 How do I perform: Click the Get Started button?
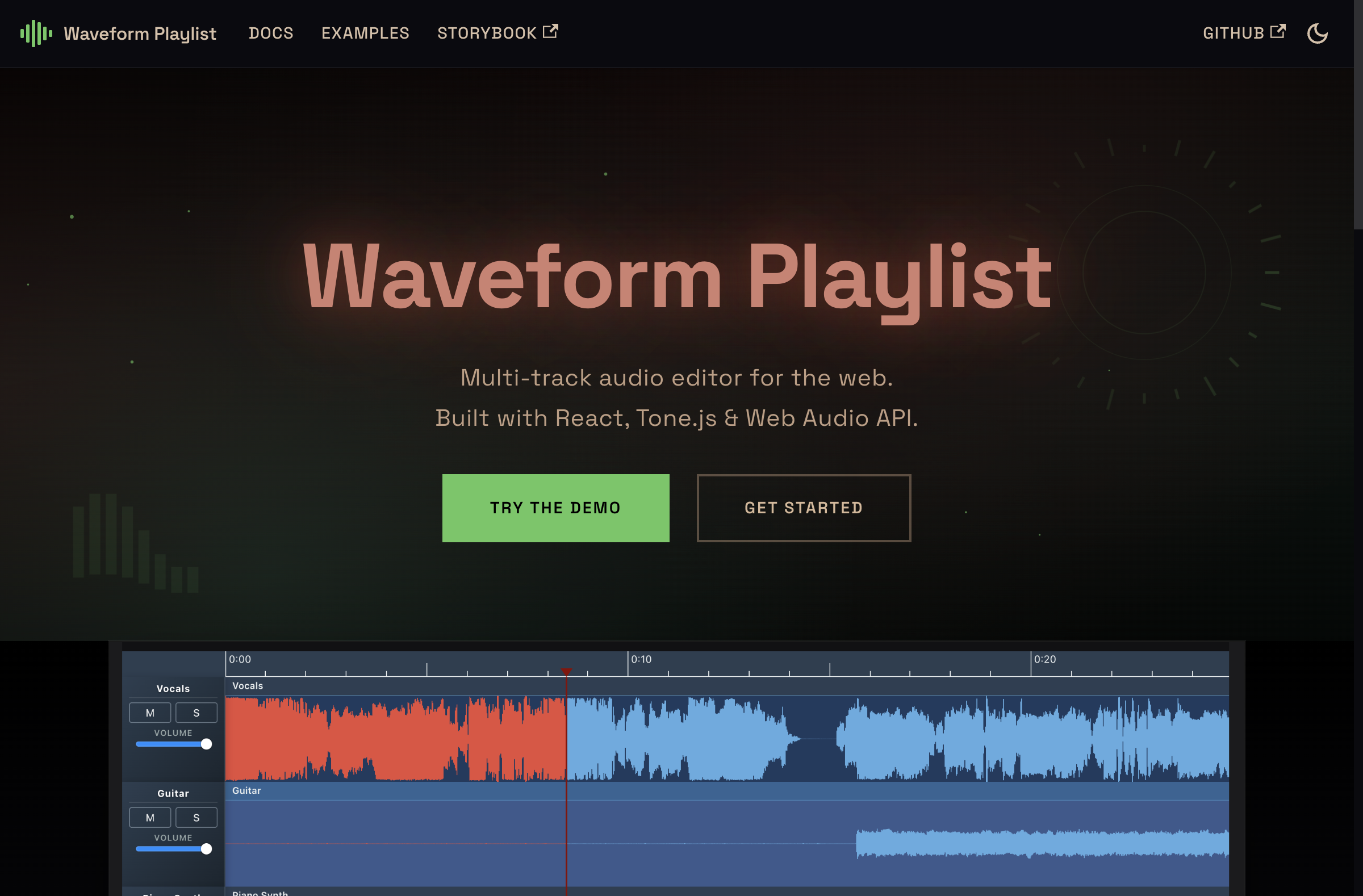804,508
